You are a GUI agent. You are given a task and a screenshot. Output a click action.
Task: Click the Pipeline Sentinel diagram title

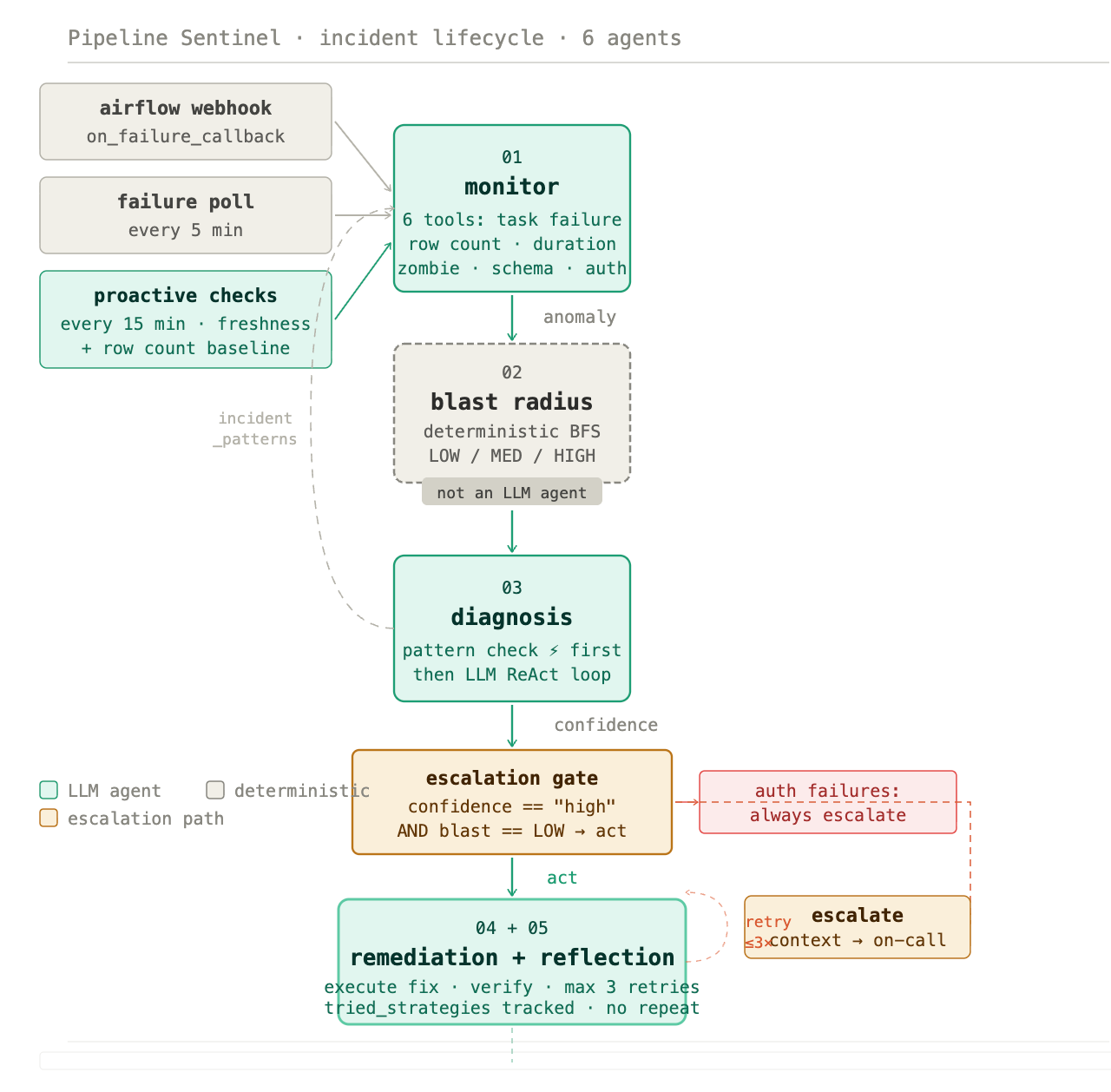click(x=374, y=38)
